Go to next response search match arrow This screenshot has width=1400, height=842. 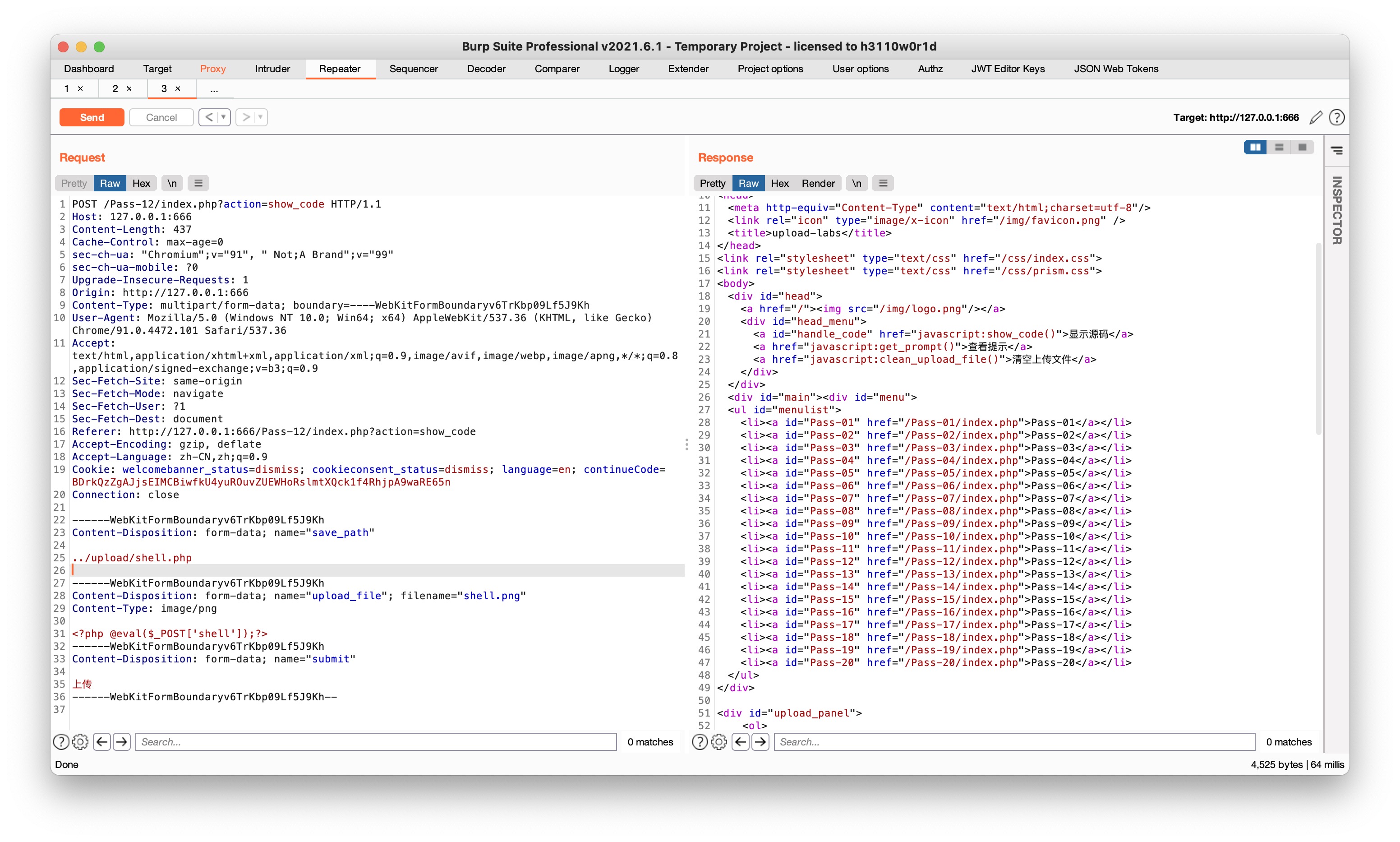point(760,741)
